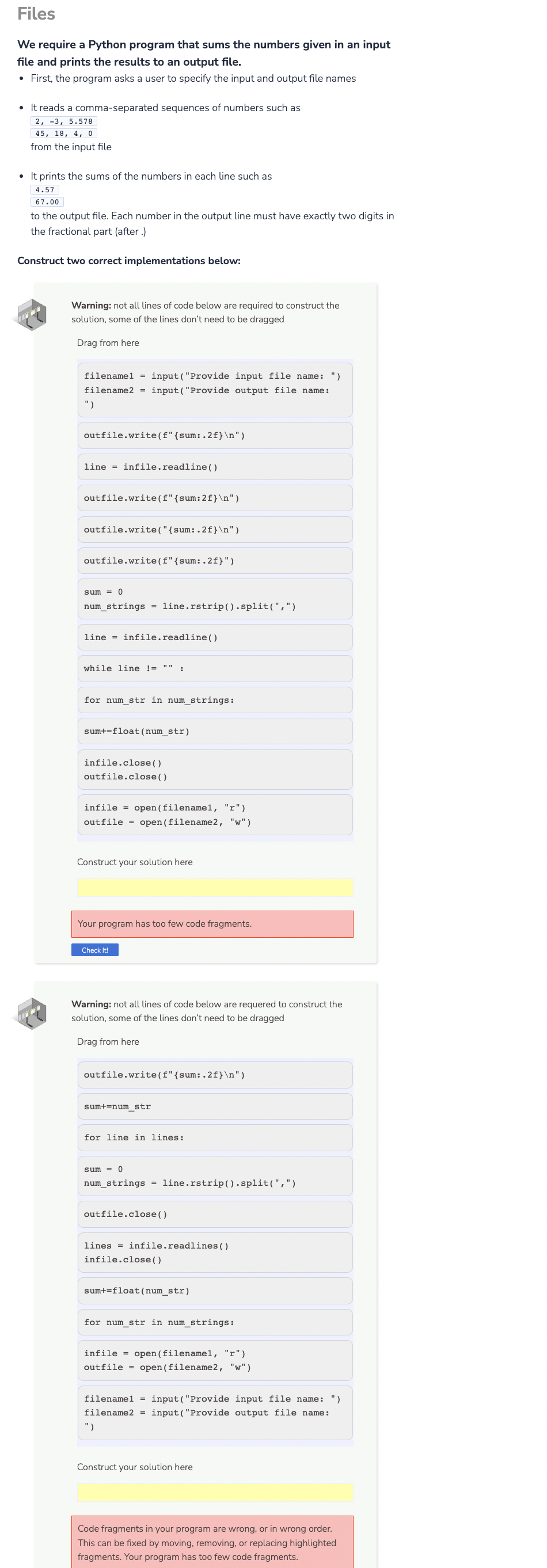Select the standalone outfile.close() fragment
The image size is (547, 1568).
coord(215,1215)
